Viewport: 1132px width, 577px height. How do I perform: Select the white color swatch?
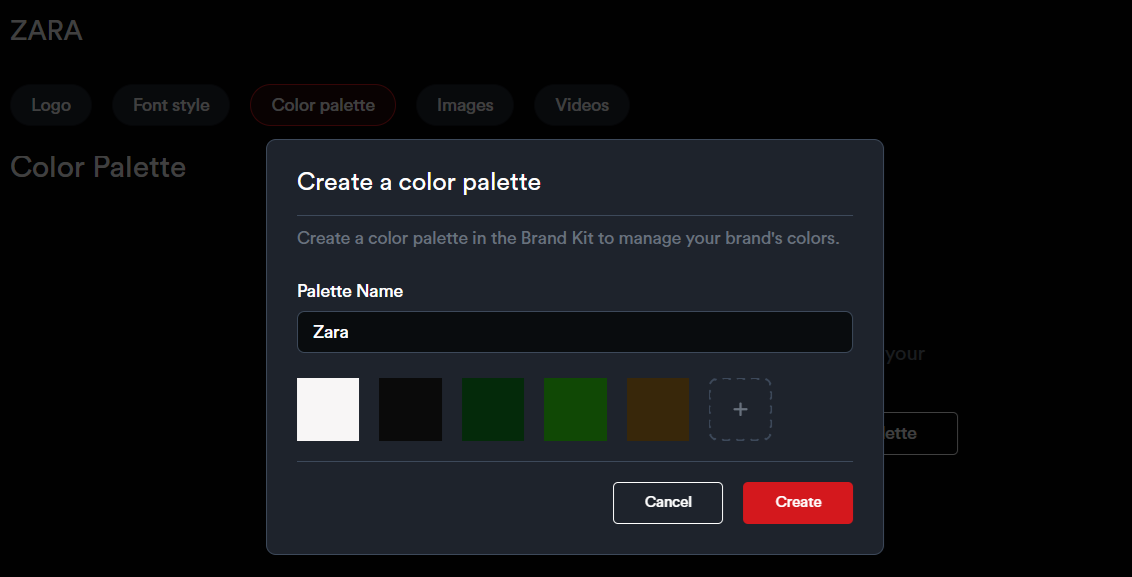328,409
